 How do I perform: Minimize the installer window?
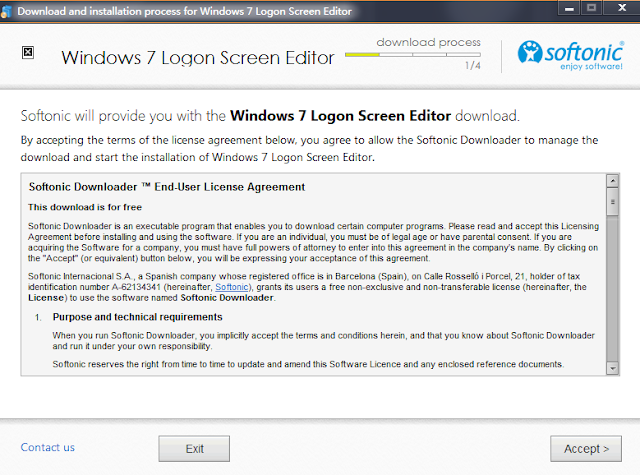(x=569, y=8)
